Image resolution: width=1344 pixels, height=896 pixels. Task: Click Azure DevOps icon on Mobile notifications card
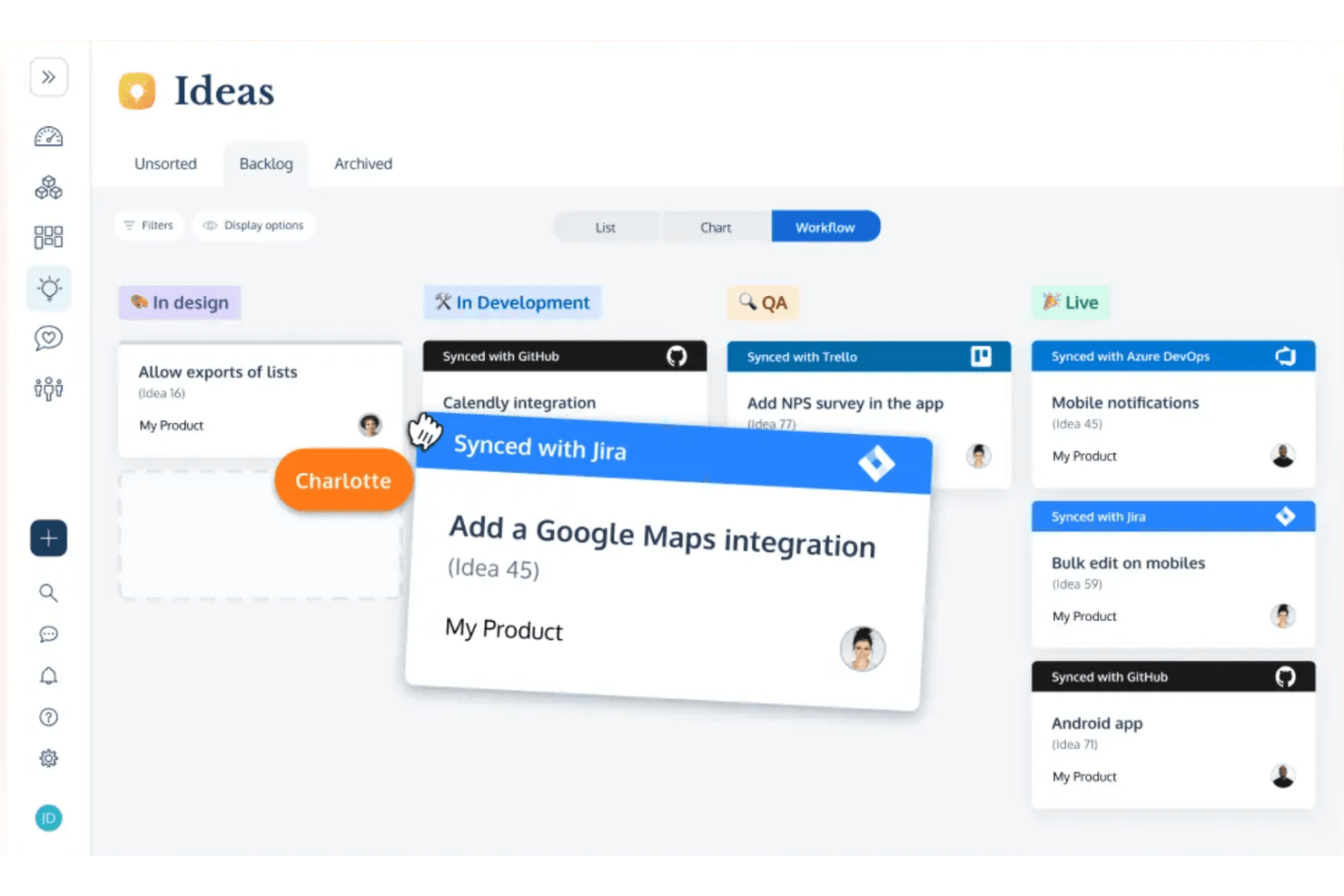click(1286, 357)
